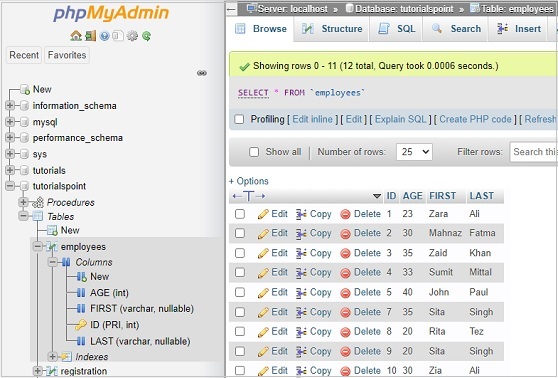
Task: Click the Explain SQL link
Action: (400, 119)
